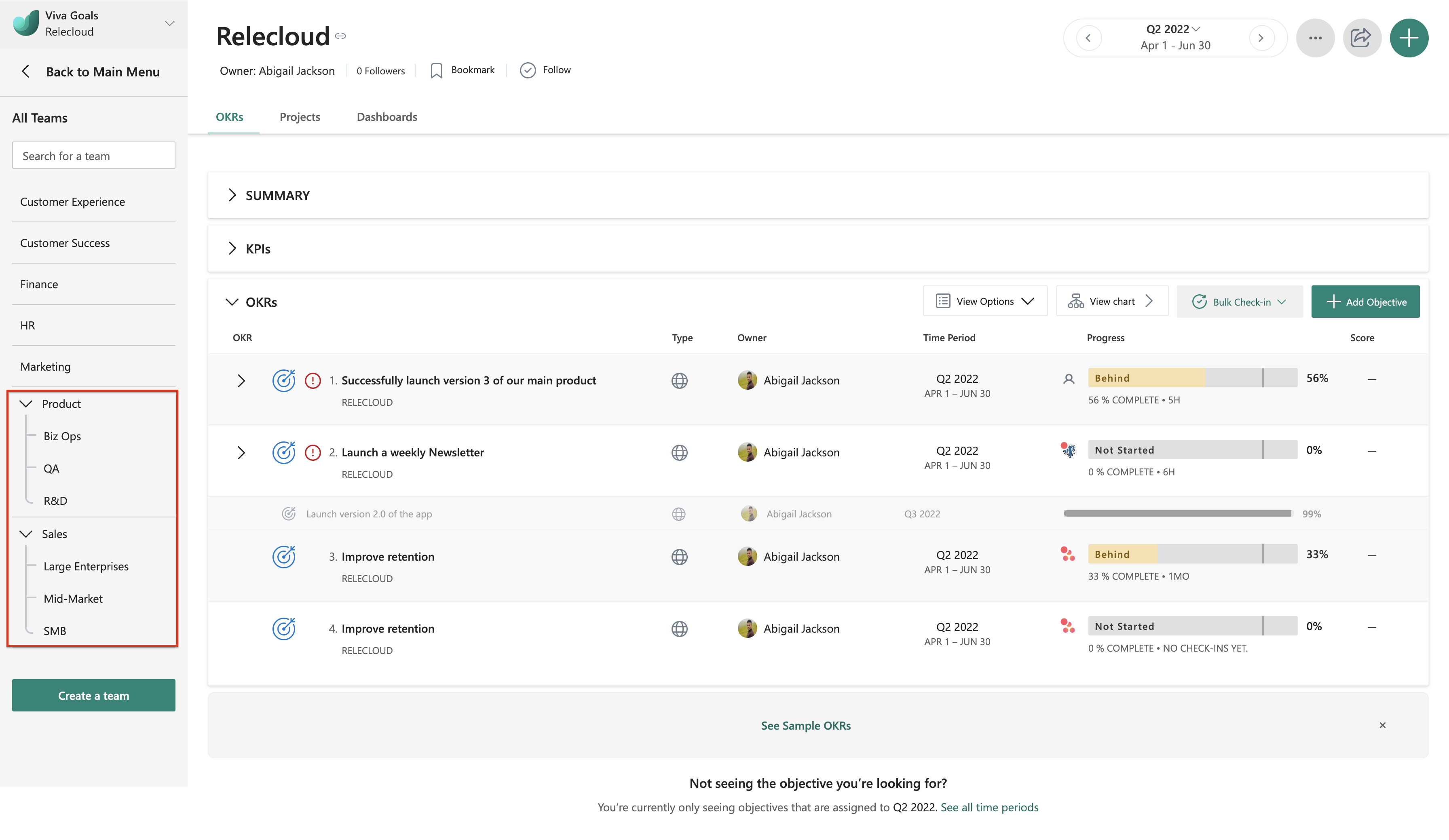Expand the weekly Newsletter objective row
1449x840 pixels.
point(241,452)
